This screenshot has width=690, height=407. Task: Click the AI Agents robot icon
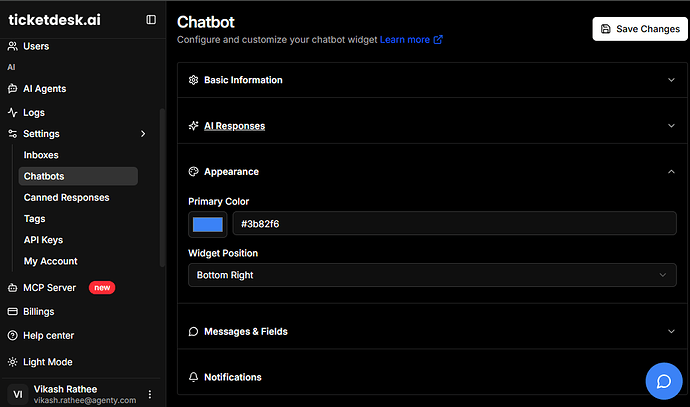[13, 88]
